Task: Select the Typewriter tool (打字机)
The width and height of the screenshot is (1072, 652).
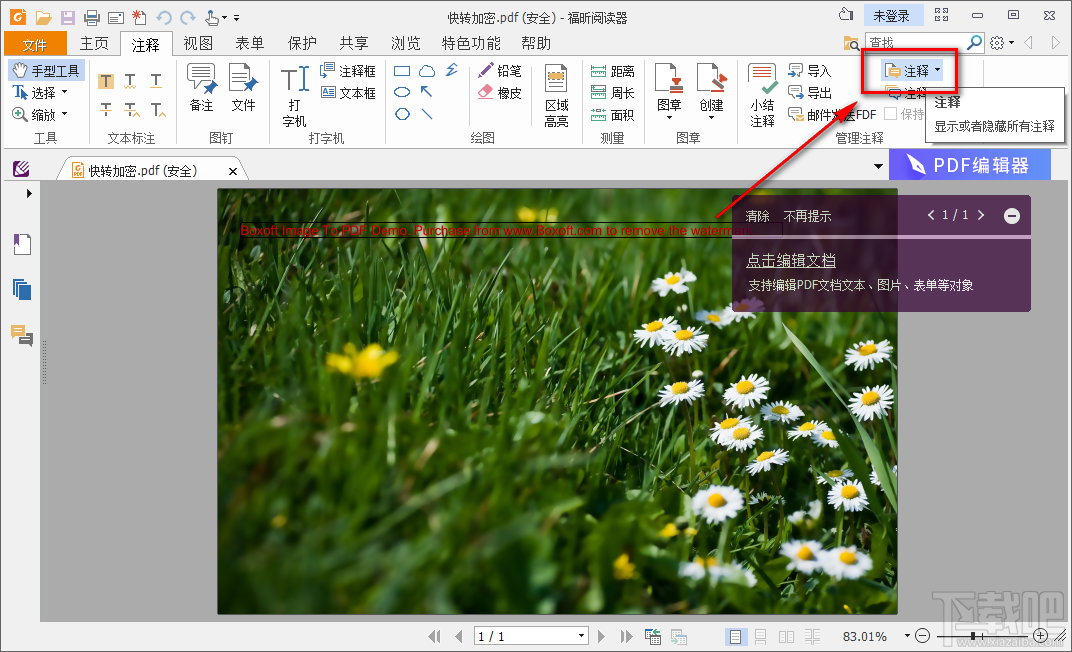Action: tap(294, 90)
